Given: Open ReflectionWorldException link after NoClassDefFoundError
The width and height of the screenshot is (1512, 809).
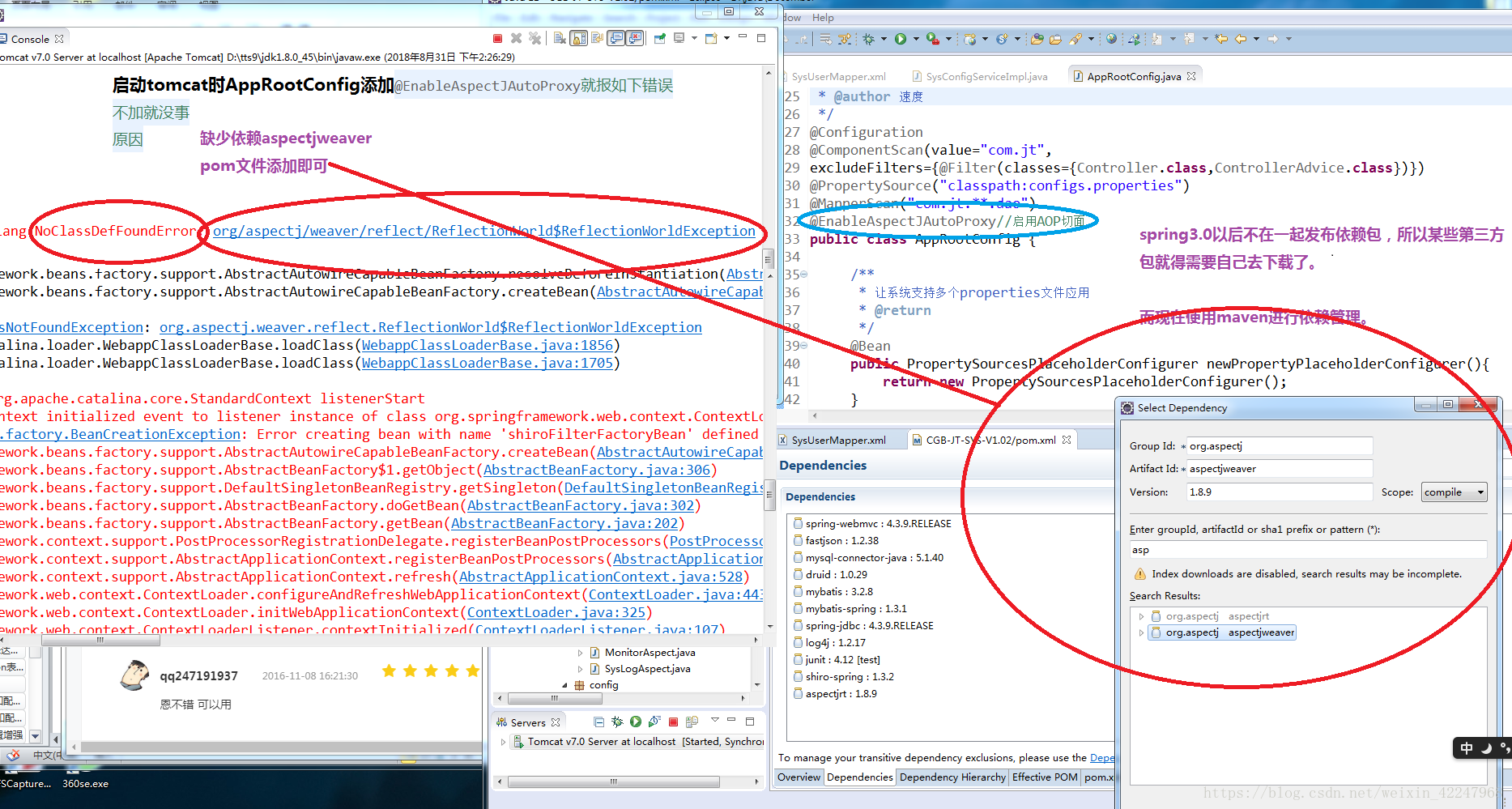Looking at the screenshot, I should (x=484, y=232).
